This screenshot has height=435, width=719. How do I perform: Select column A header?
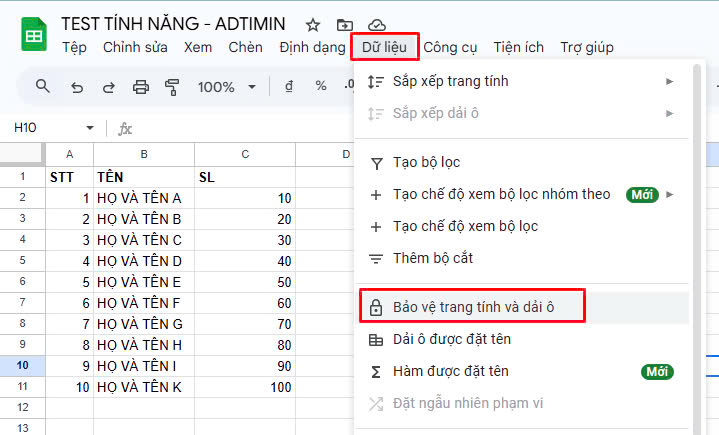click(69, 154)
